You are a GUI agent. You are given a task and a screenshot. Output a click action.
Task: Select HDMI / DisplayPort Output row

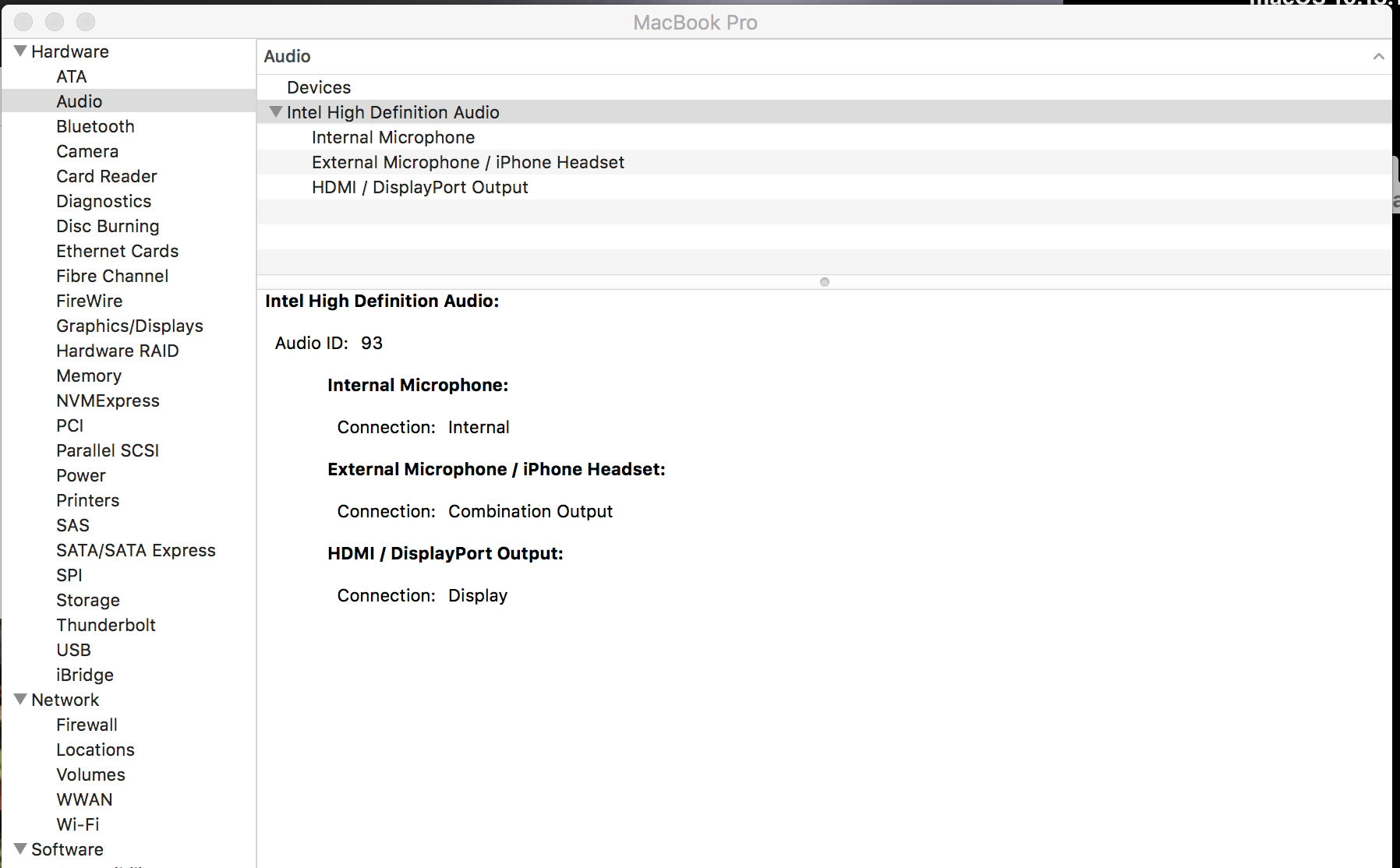(x=824, y=187)
